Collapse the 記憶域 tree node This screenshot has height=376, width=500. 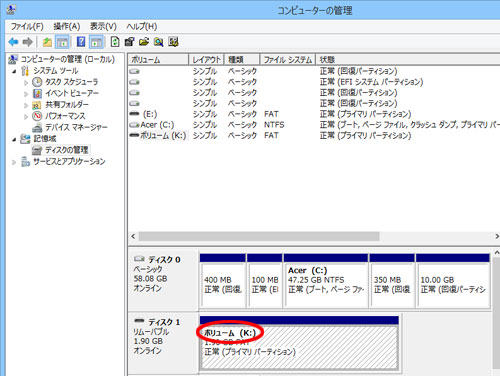coord(14,139)
